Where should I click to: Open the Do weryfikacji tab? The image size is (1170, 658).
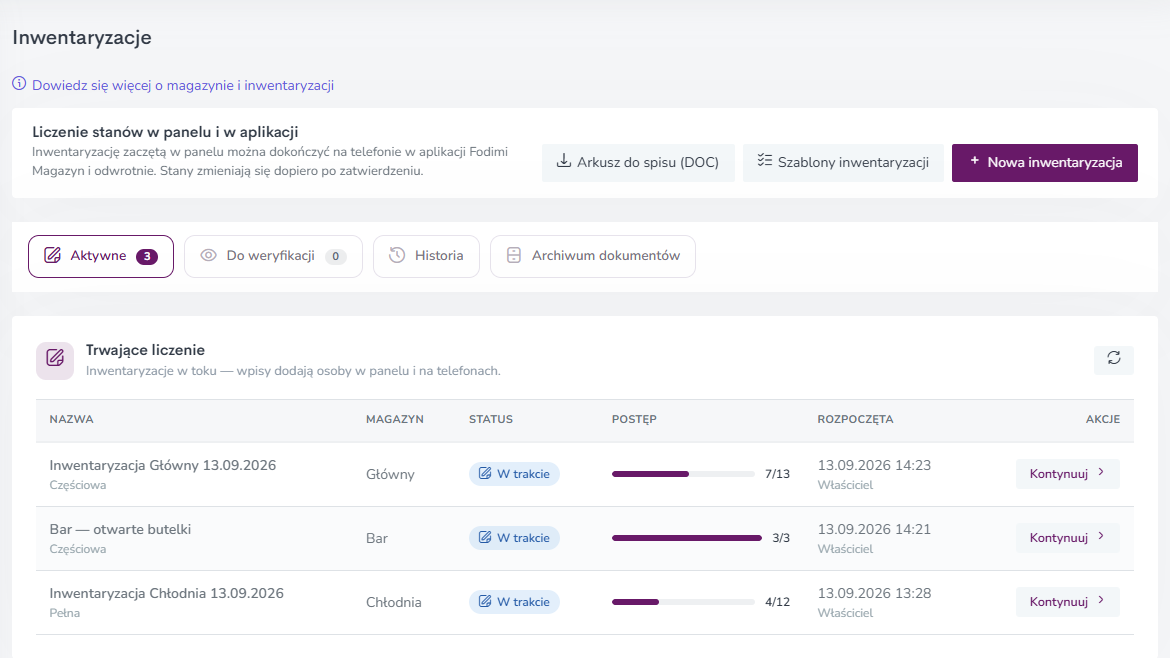(273, 256)
